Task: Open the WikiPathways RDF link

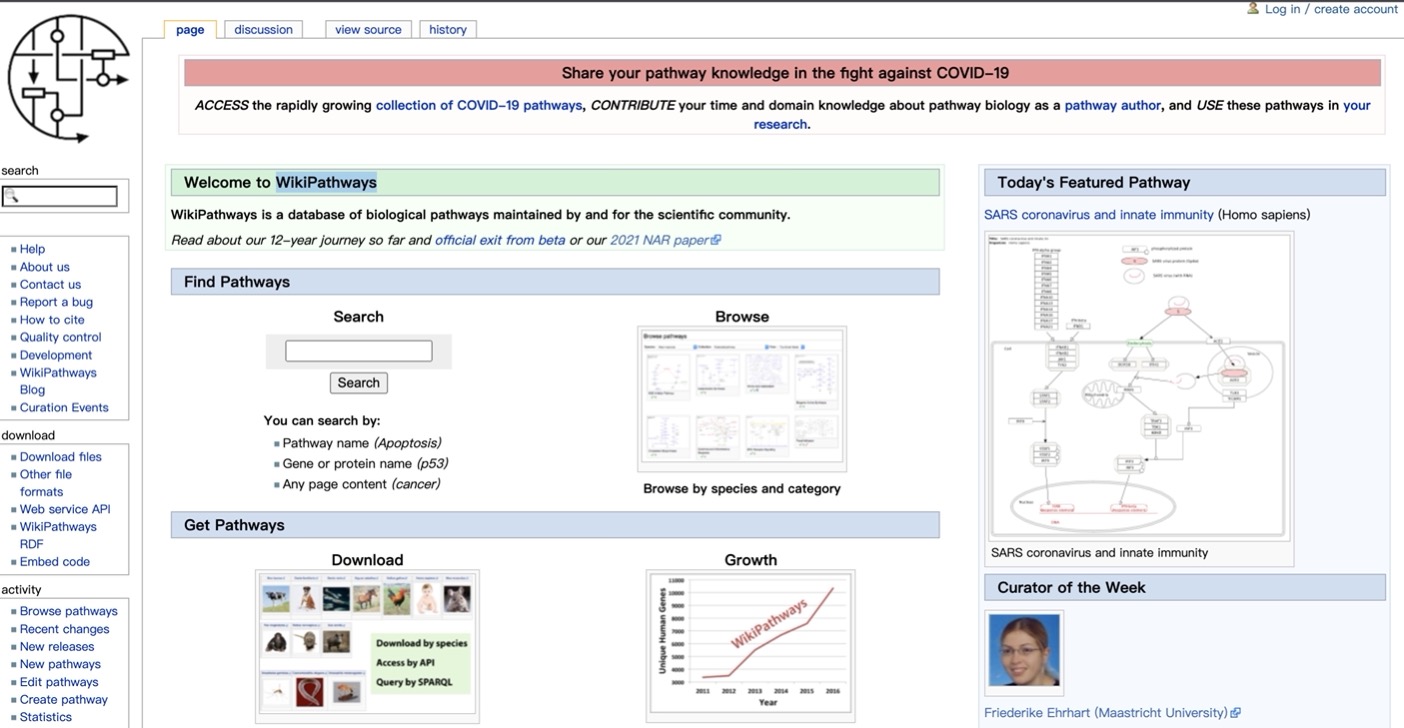Action: tap(58, 535)
